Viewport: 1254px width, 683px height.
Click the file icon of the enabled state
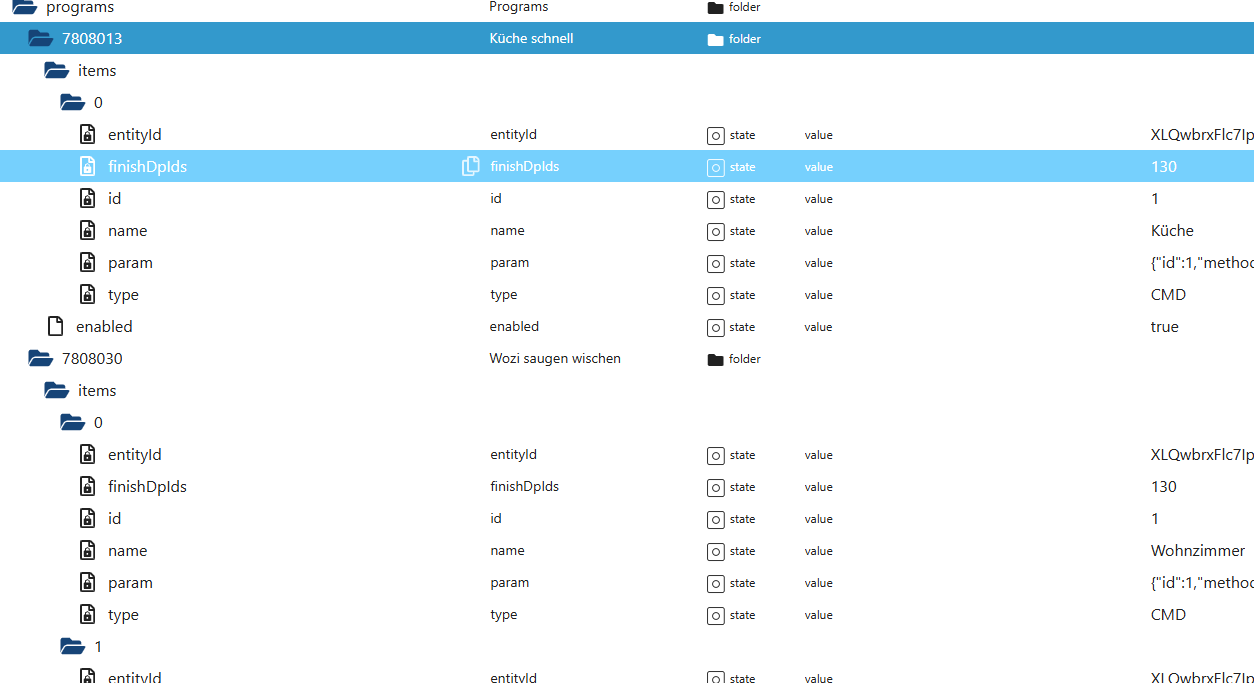tap(56, 326)
